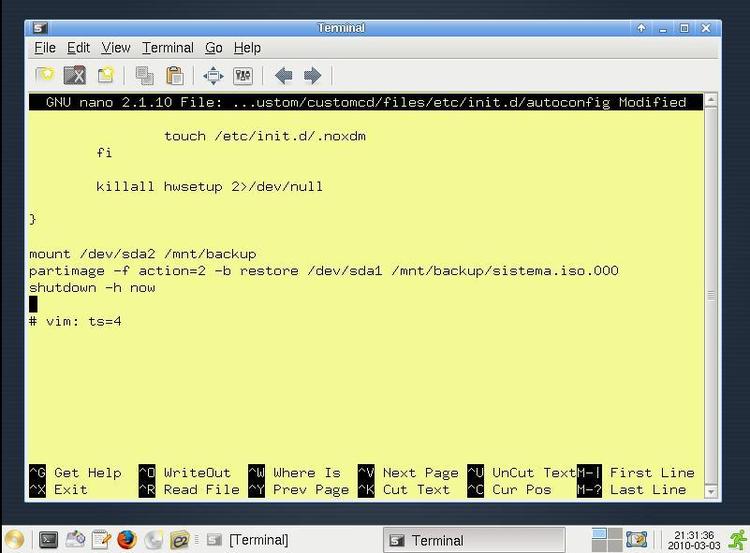Go to previous tab with left arrow
Screen dimensions: 750x553
284,76
